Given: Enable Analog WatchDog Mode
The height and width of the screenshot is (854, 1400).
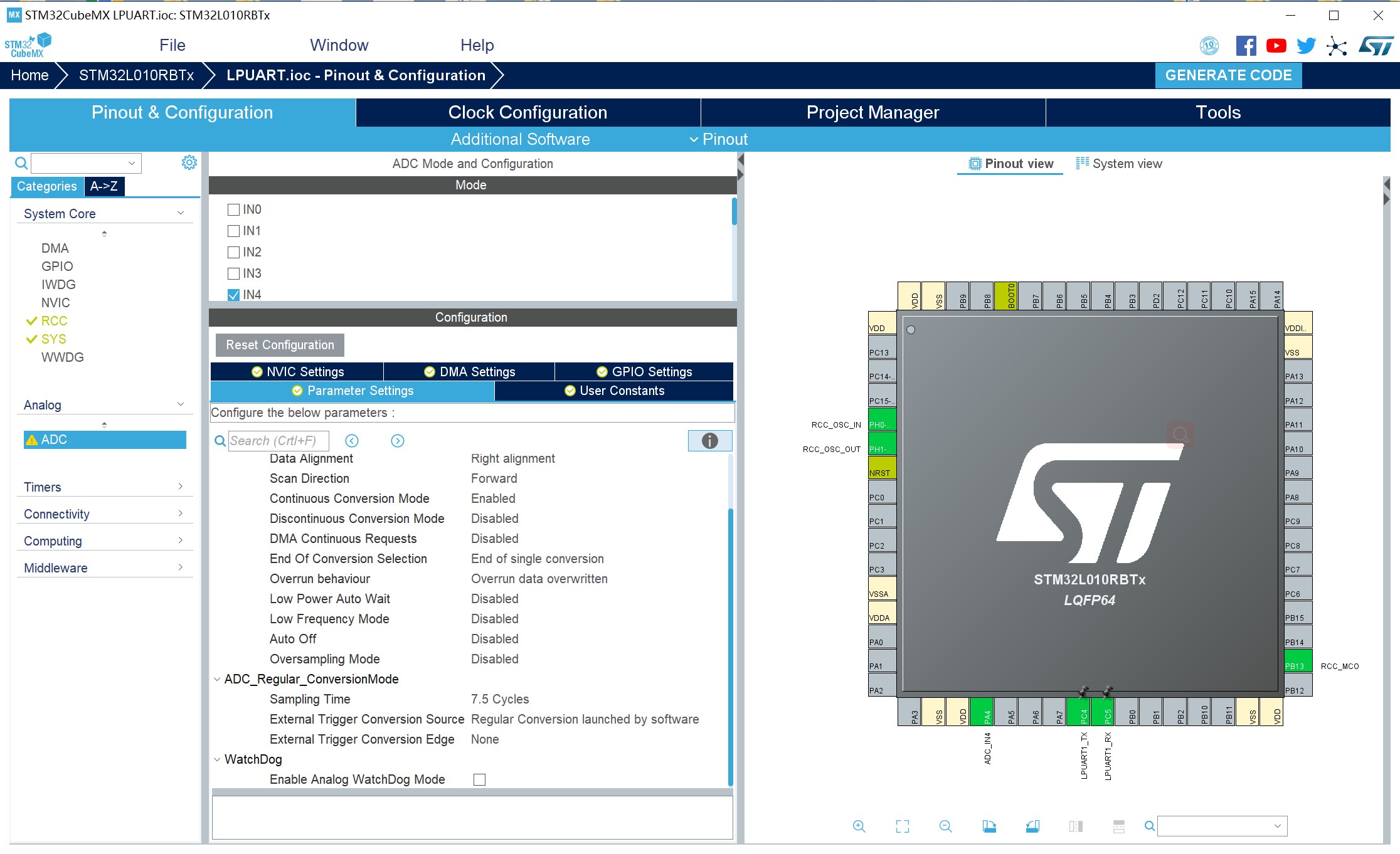Looking at the screenshot, I should click(480, 779).
